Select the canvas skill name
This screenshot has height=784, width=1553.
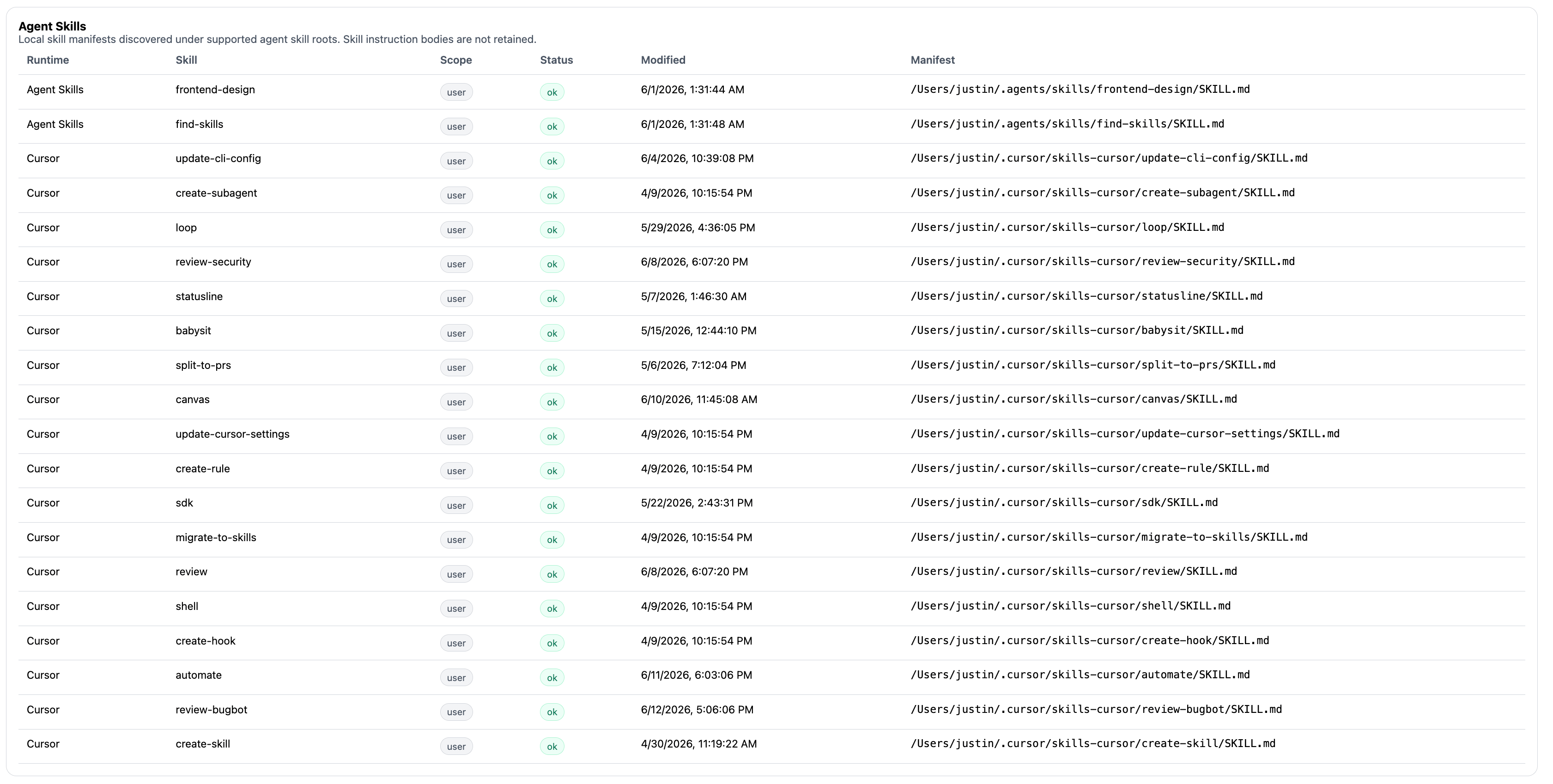pyautogui.click(x=193, y=399)
